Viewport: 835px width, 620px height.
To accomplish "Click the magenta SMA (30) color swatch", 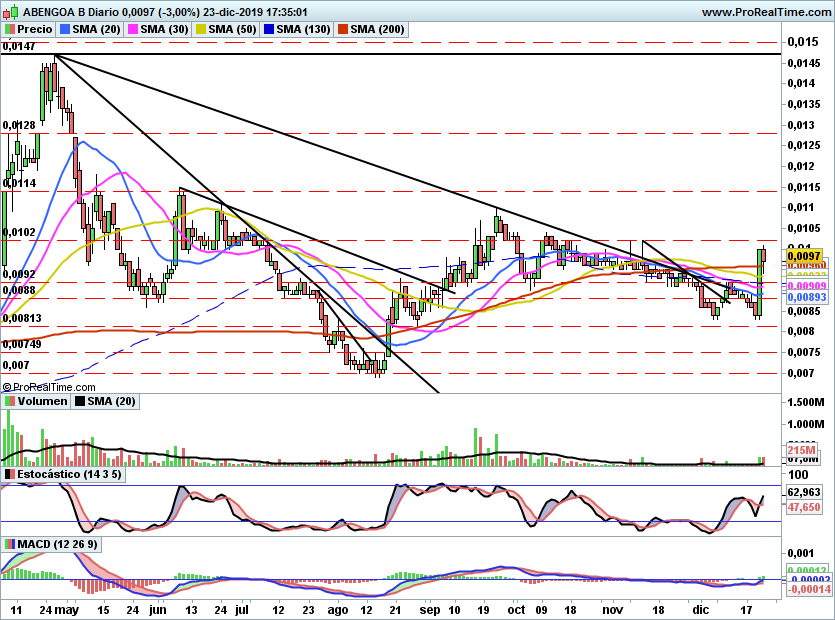I will click(x=131, y=30).
